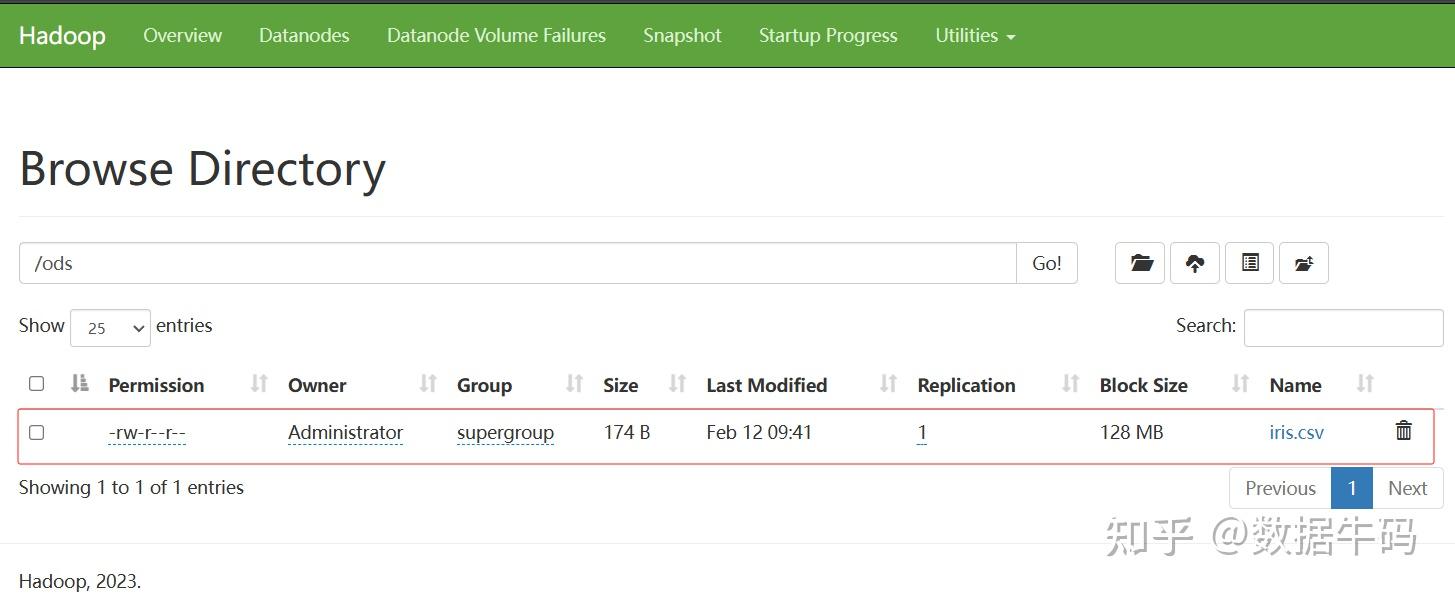Open the iris.csv file link

click(1296, 433)
